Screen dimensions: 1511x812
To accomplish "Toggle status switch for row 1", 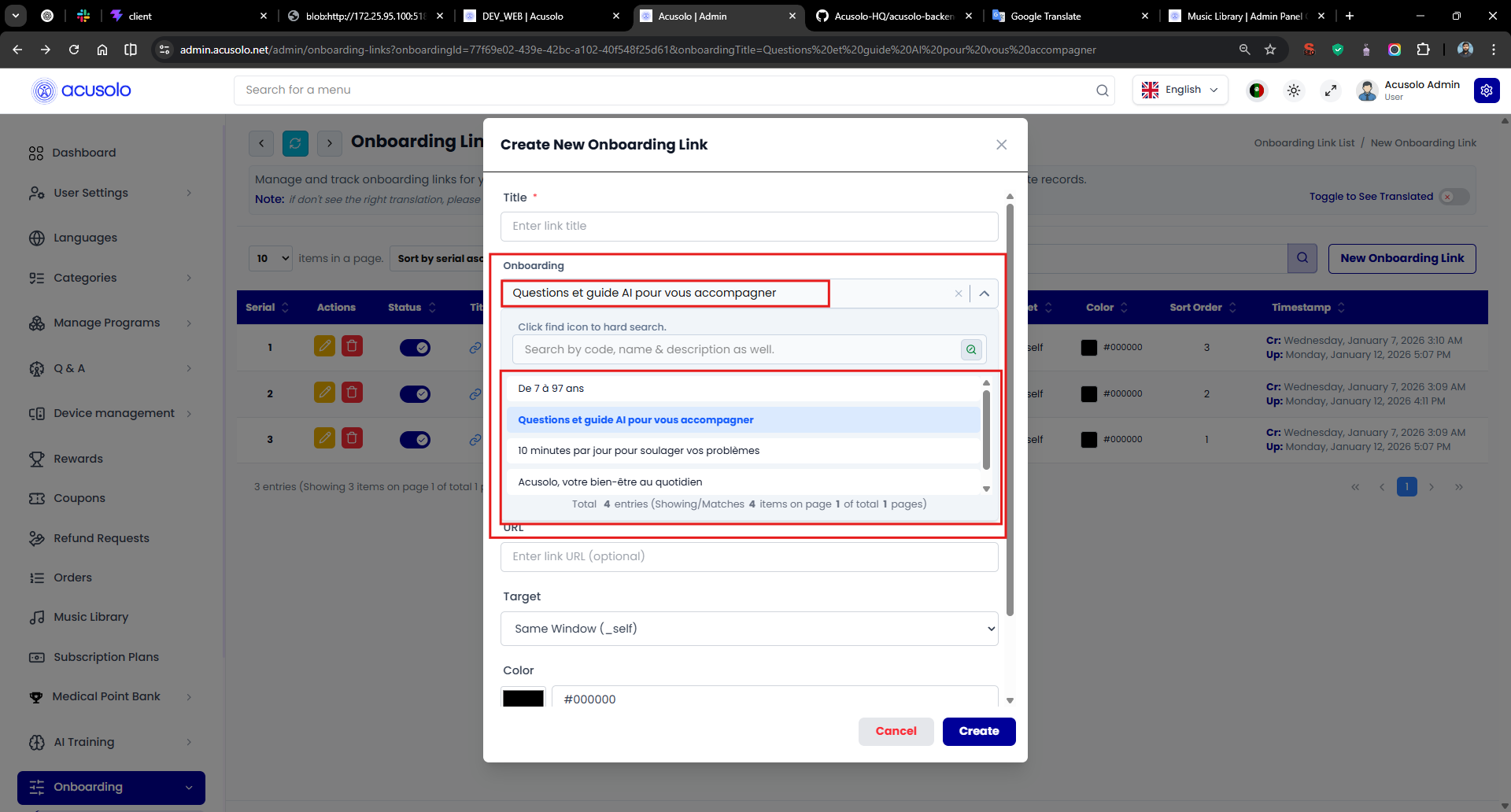I will coord(415,347).
